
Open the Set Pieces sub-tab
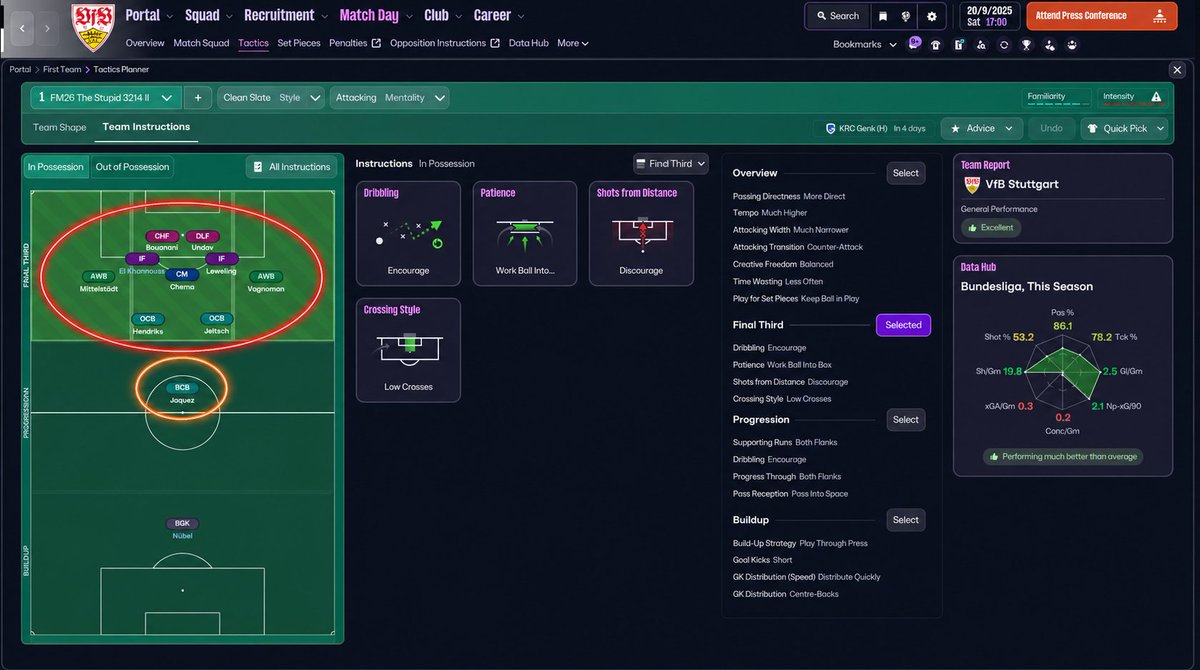tap(299, 43)
